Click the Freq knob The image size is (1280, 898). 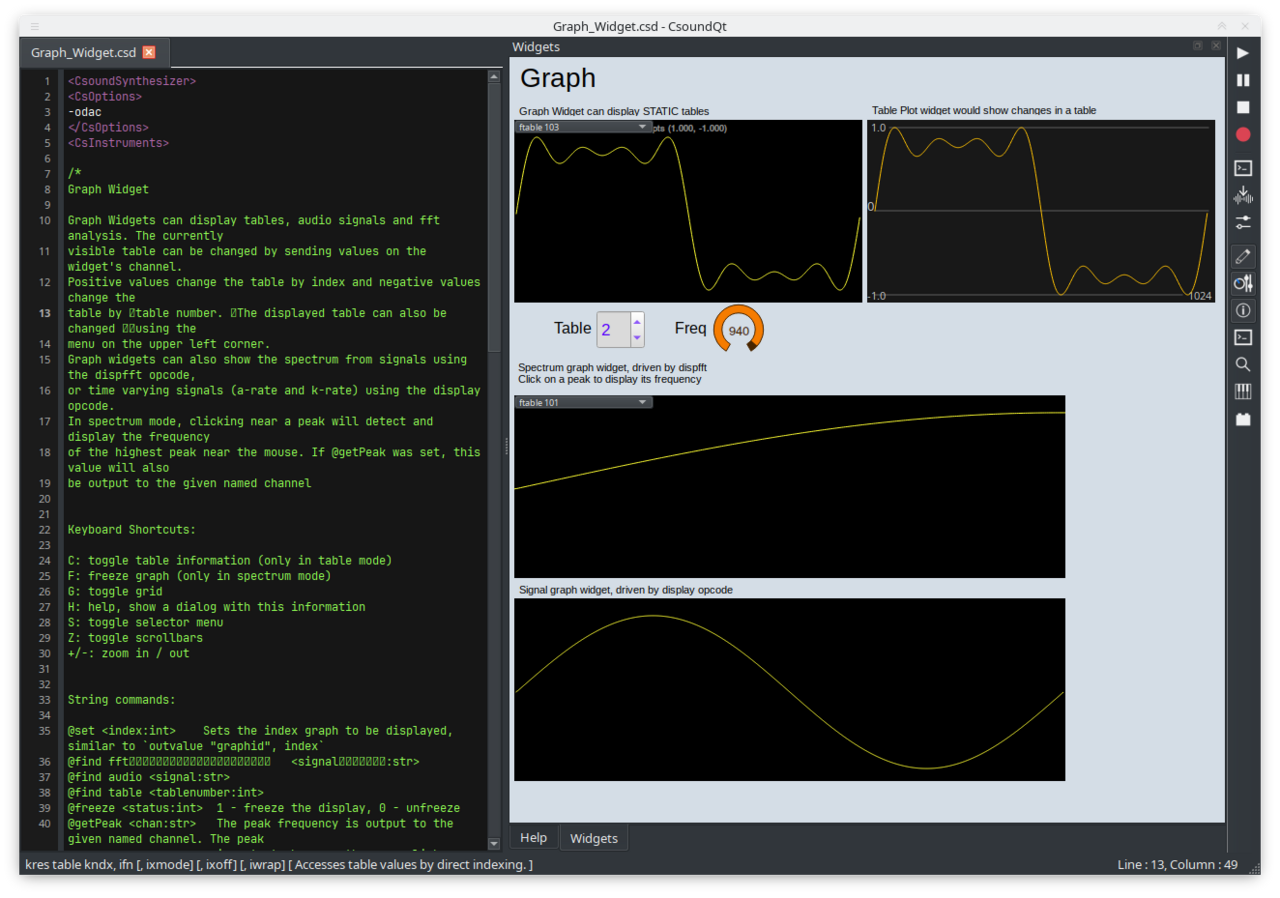click(x=738, y=330)
